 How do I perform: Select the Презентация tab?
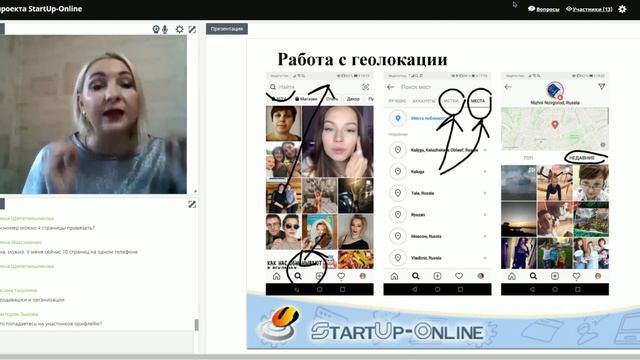click(x=227, y=29)
